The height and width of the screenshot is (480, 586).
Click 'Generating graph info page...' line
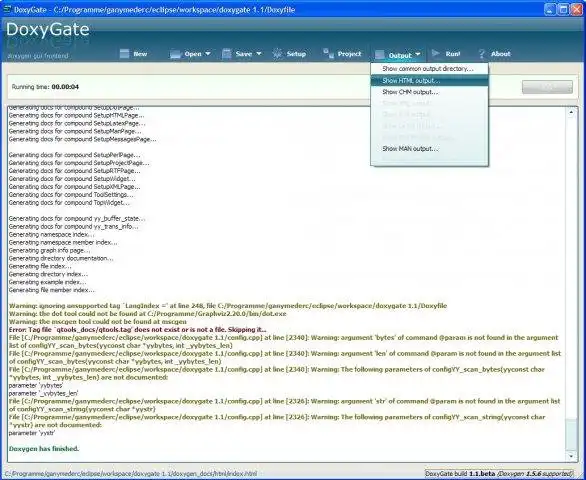point(49,250)
